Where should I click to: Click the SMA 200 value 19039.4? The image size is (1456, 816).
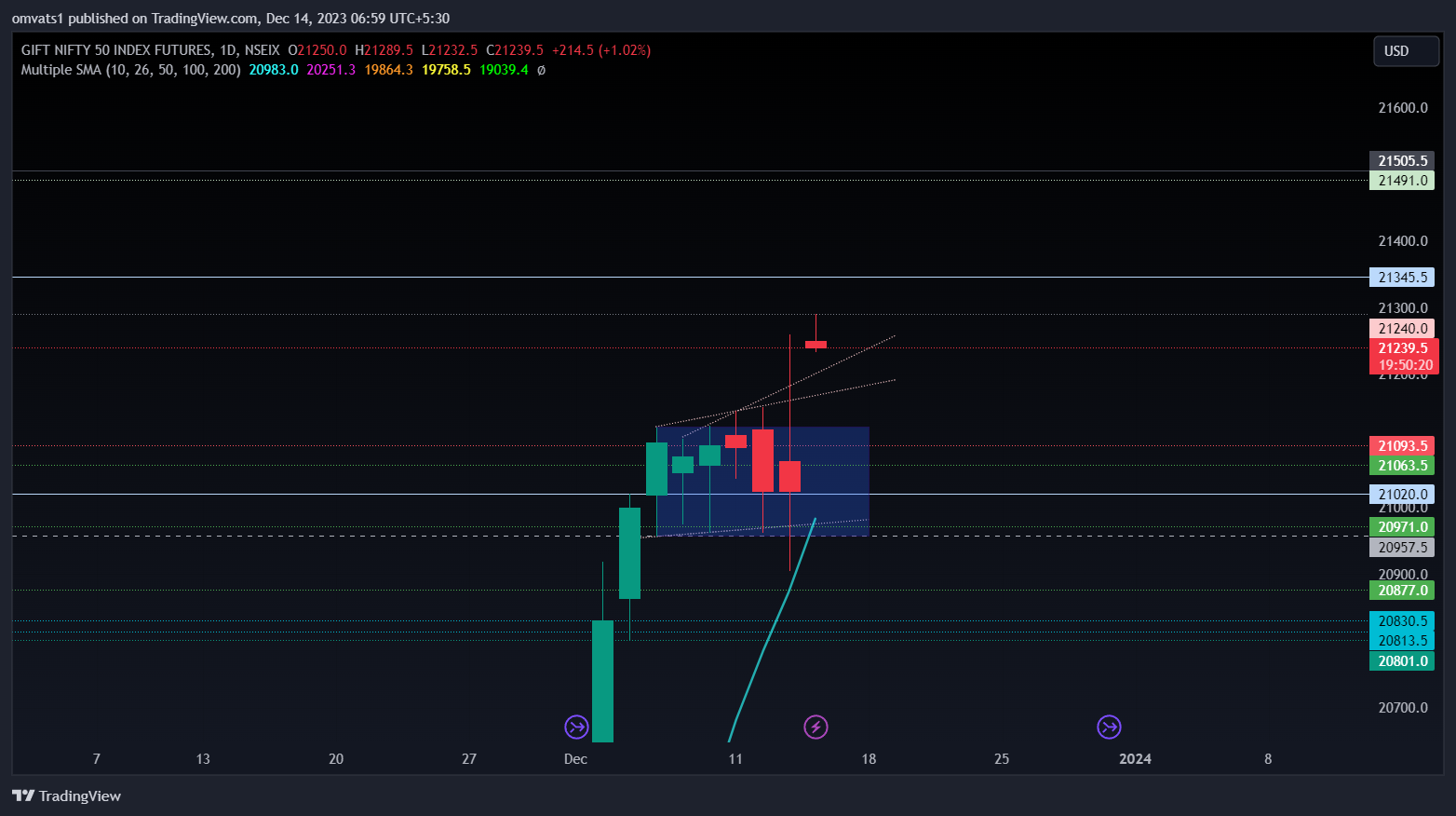coord(504,70)
